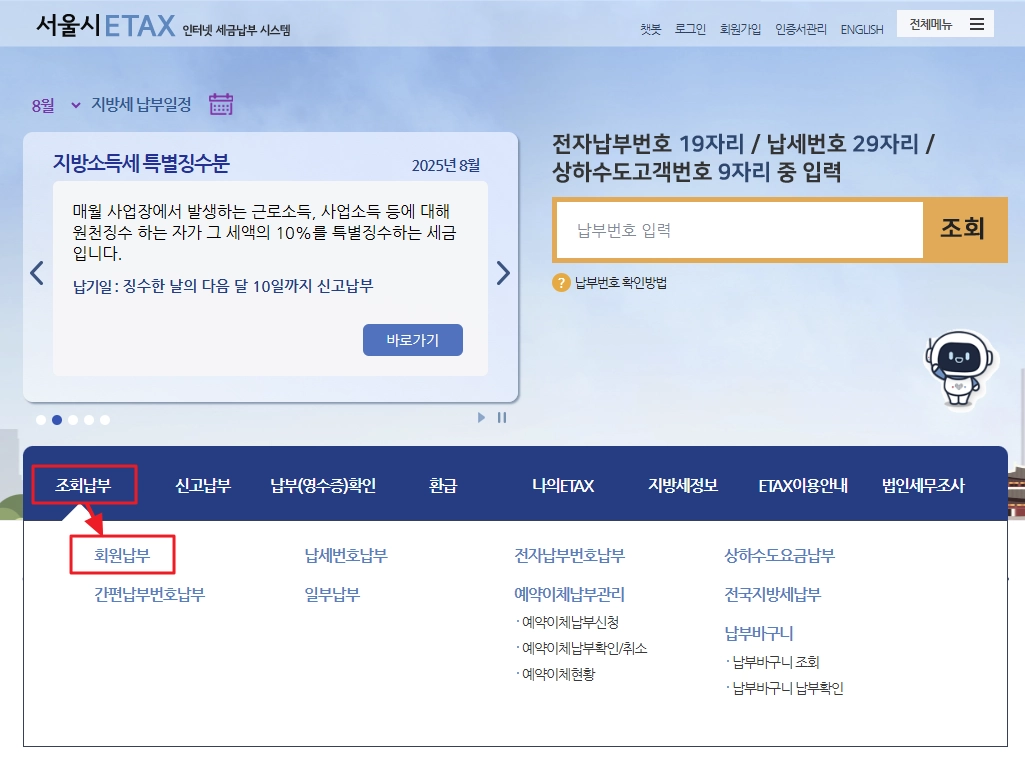Select the 환급 menu tab
The image size is (1025, 766).
(443, 485)
